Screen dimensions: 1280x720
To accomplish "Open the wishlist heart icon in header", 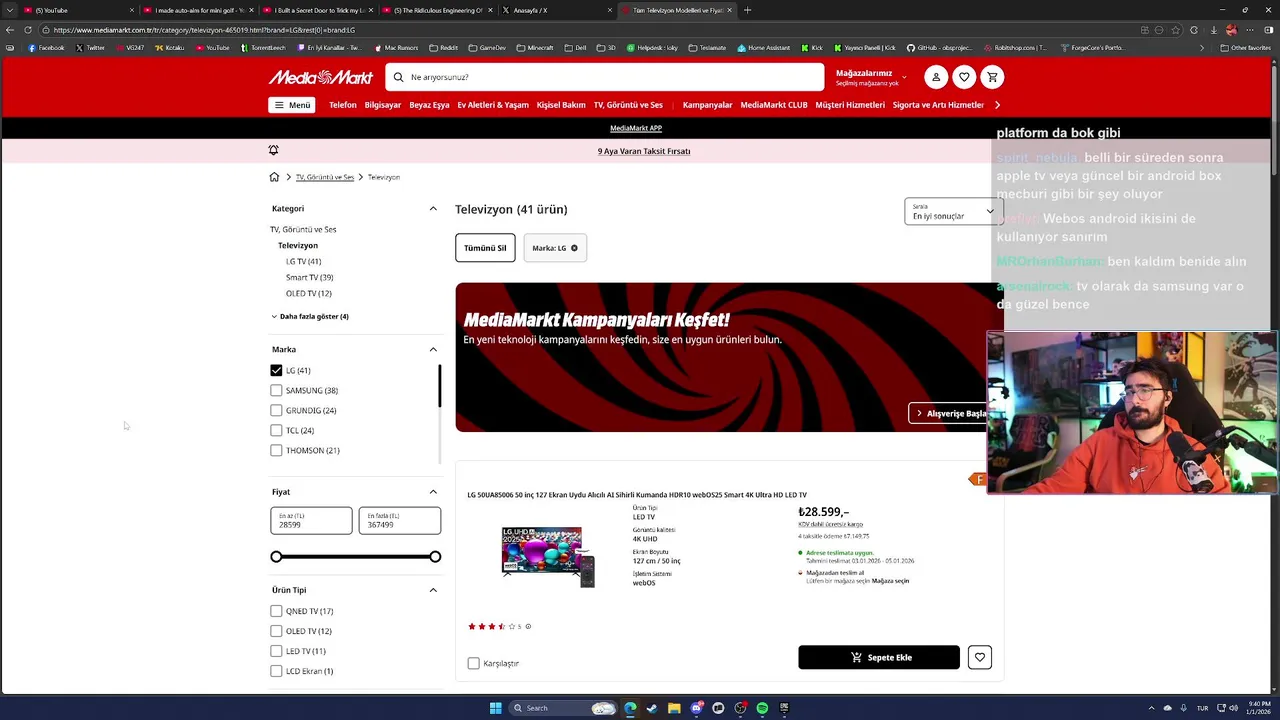I will [x=964, y=77].
